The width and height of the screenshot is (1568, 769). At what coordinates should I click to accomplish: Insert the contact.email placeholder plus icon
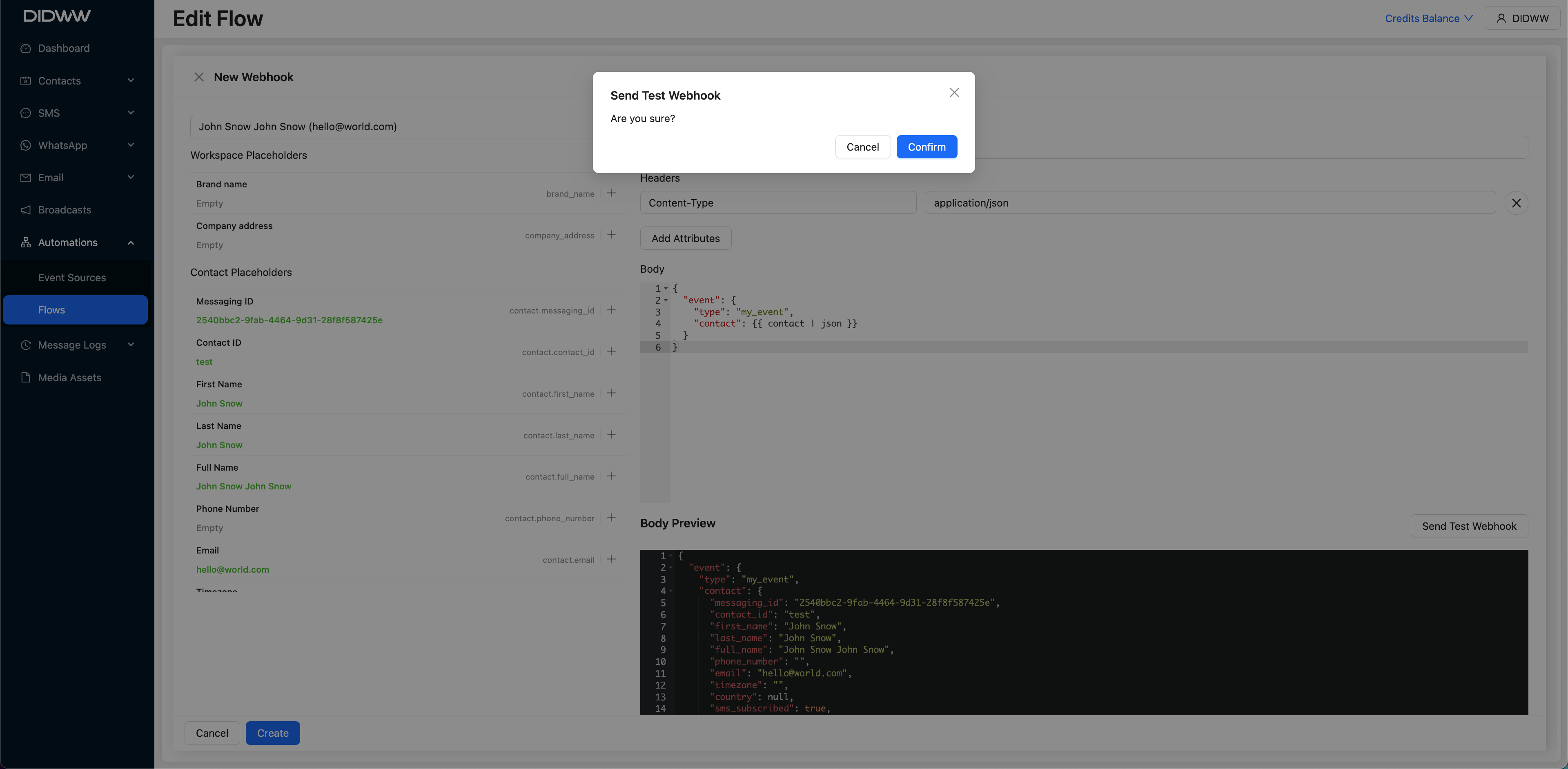tap(611, 560)
